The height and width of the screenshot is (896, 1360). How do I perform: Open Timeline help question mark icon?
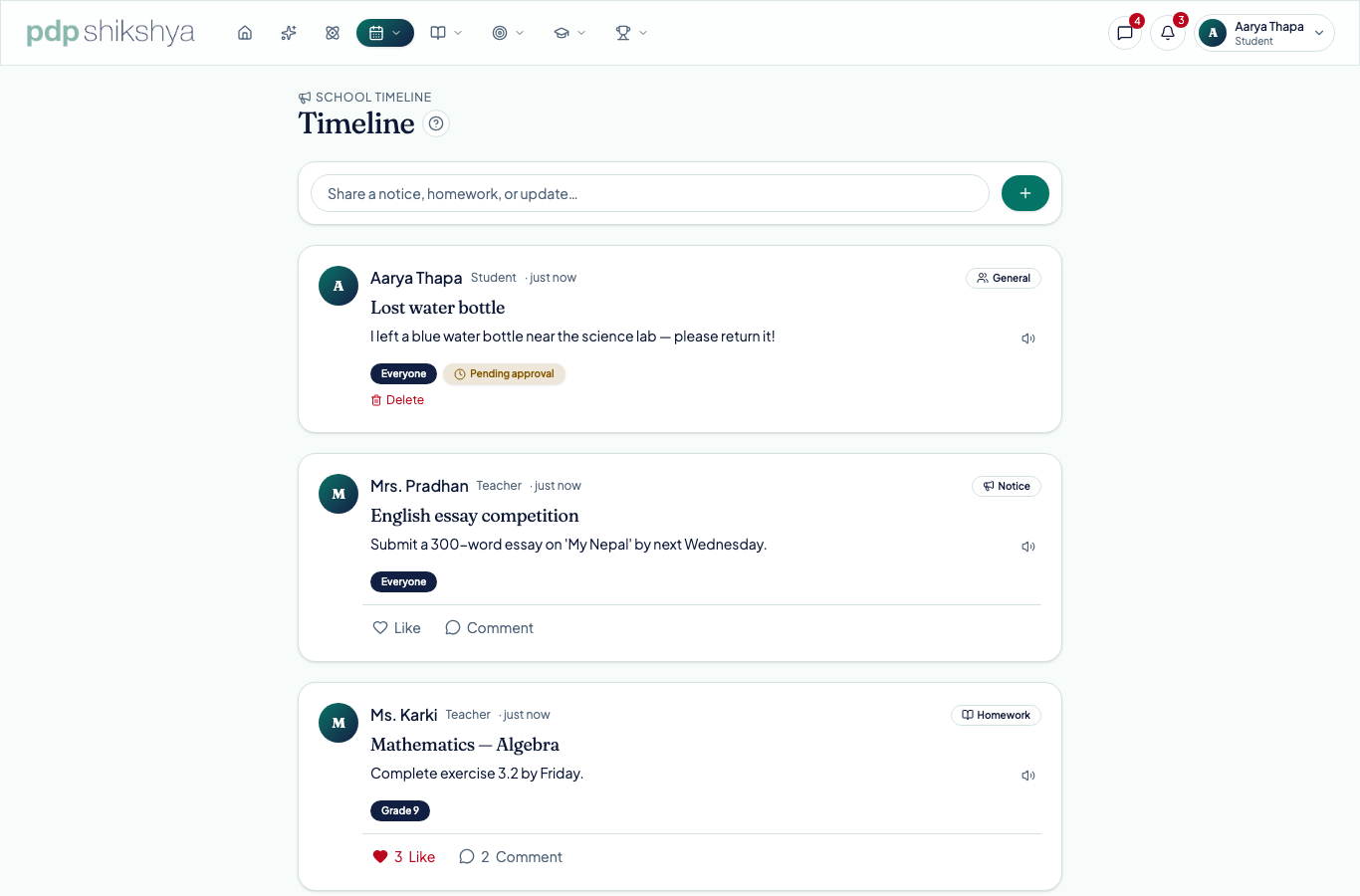tap(436, 123)
